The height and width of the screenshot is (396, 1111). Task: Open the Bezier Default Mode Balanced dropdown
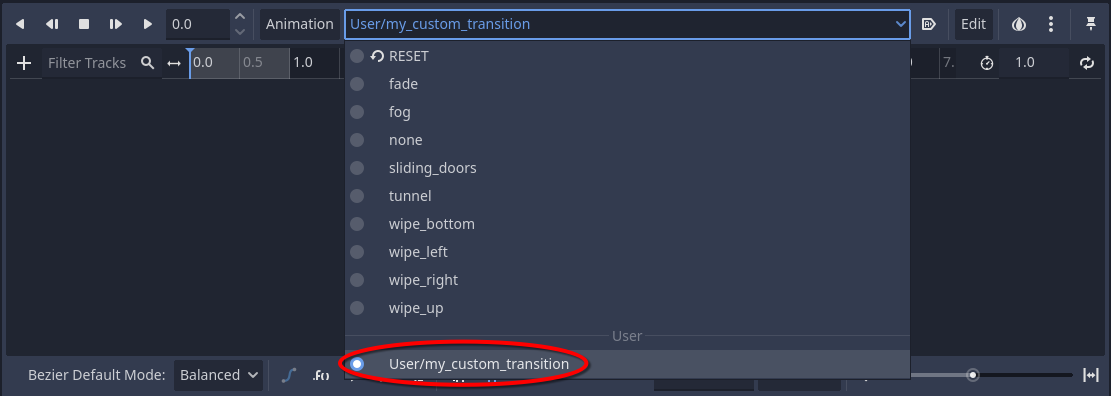(x=219, y=375)
